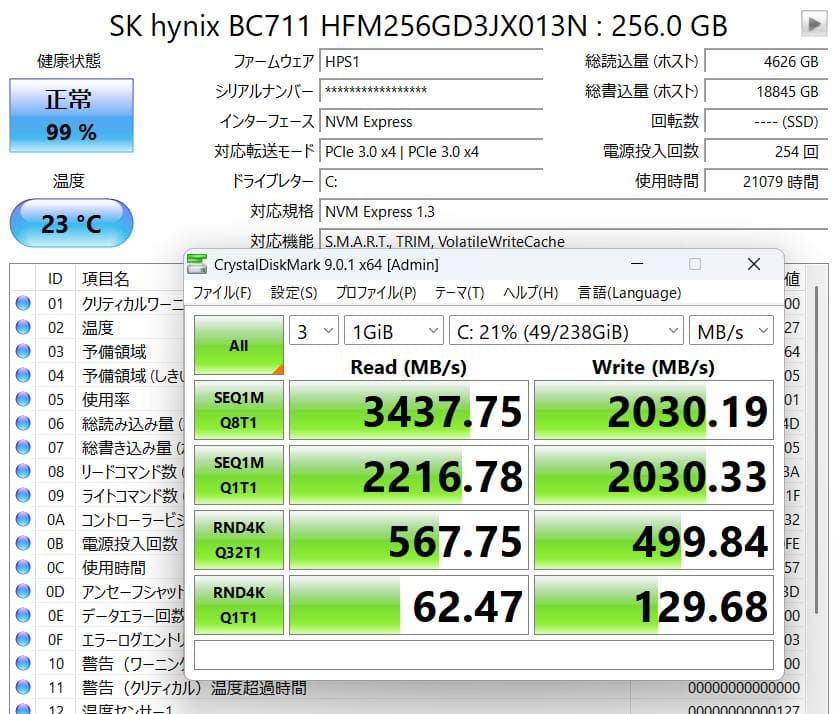Click the empty comment box in CrystalDiskMark
Image resolution: width=833 pixels, height=714 pixels.
(483, 654)
